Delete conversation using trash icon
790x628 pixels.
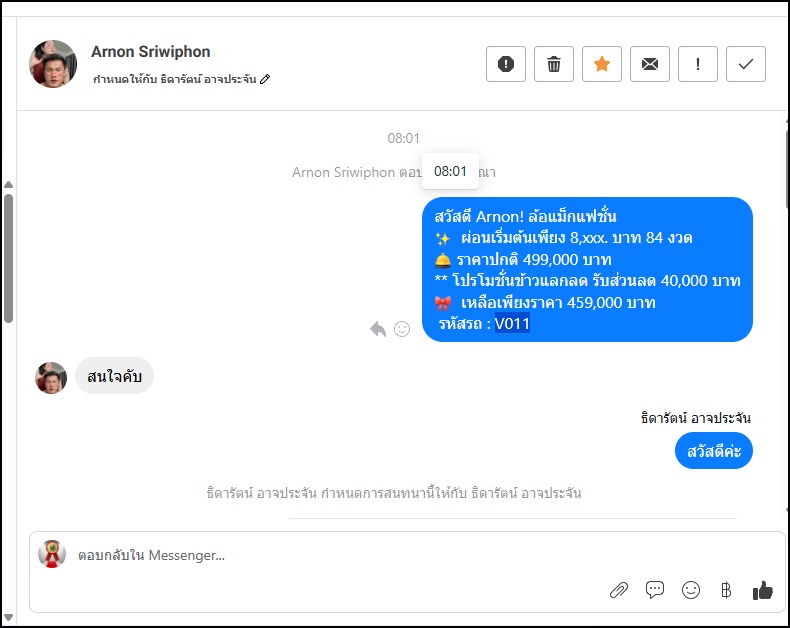[554, 64]
